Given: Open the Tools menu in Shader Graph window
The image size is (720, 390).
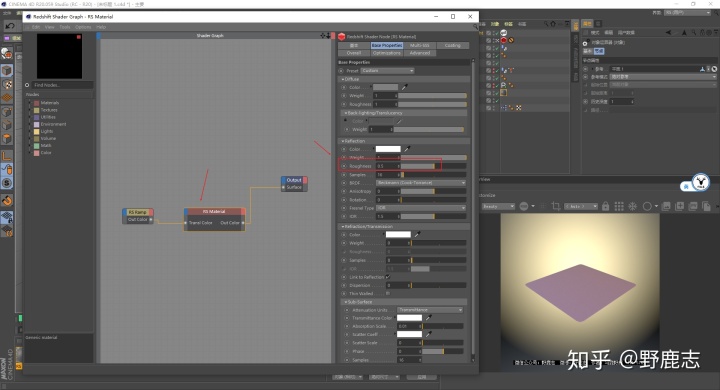Looking at the screenshot, I should 65,27.
